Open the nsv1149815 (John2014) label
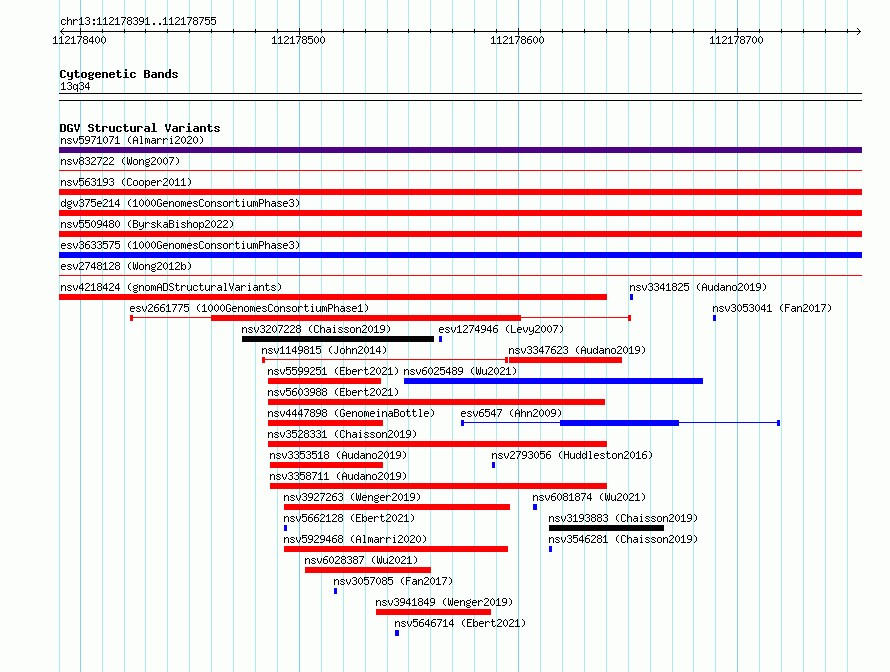This screenshot has height=672, width=890. pyautogui.click(x=324, y=350)
